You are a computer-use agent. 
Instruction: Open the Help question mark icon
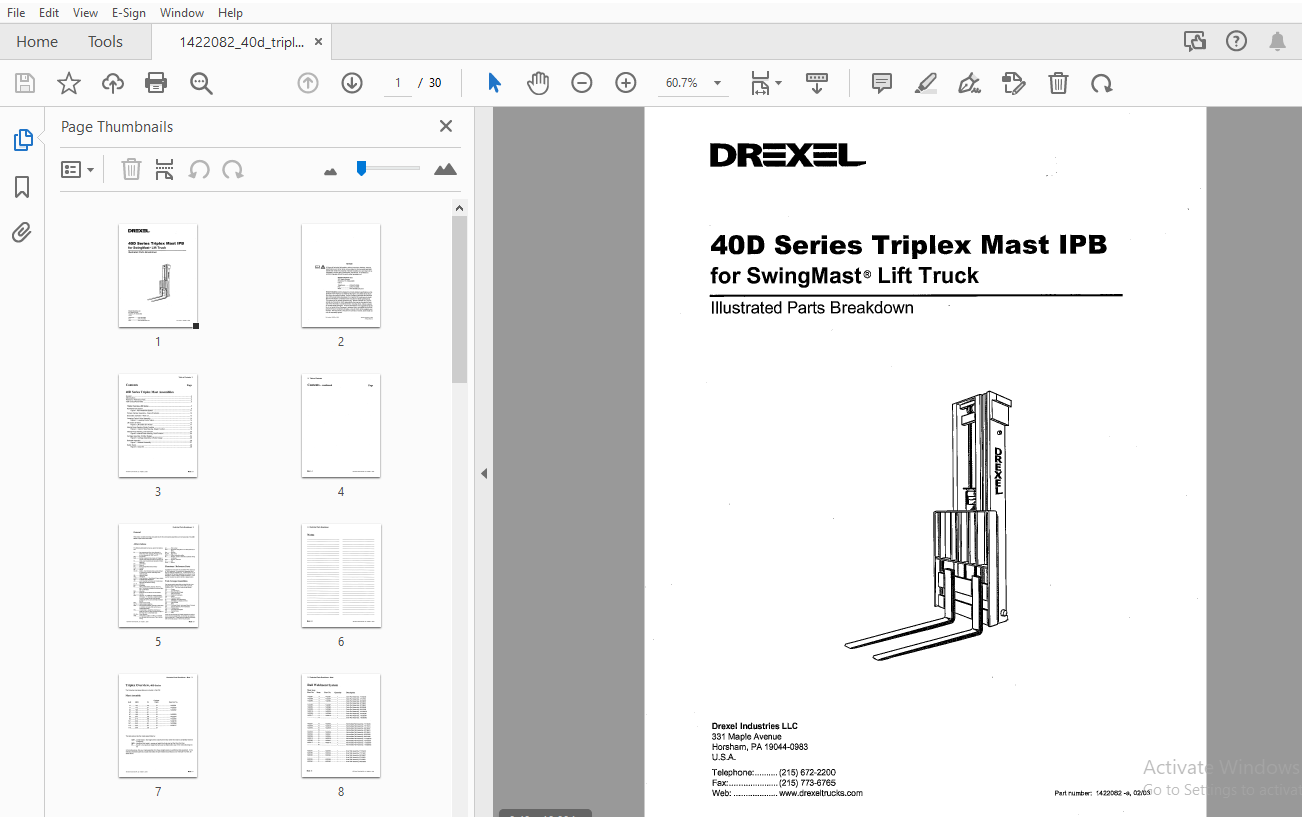1237,41
